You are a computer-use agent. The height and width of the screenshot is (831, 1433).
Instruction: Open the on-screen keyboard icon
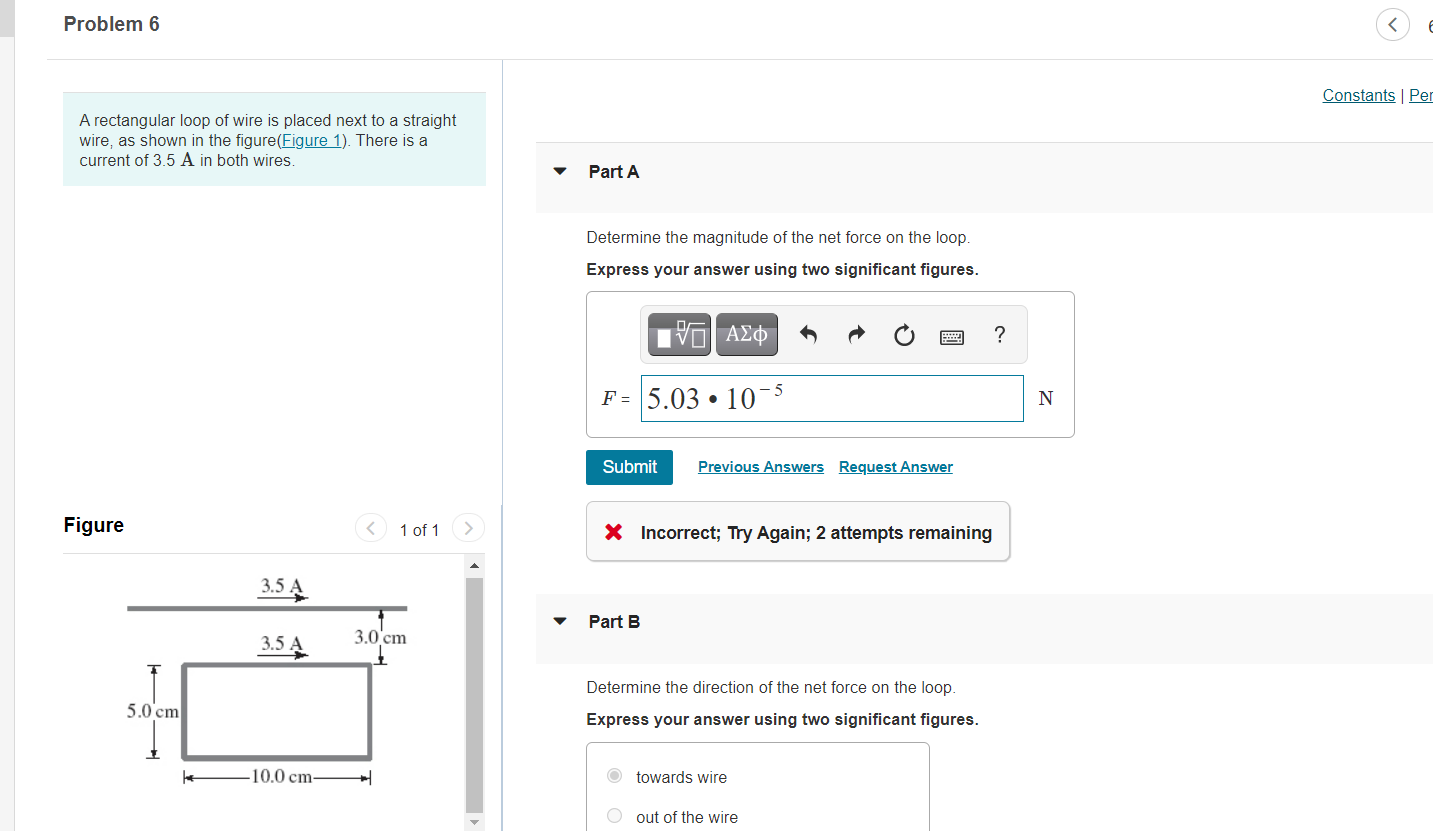pyautogui.click(x=951, y=334)
